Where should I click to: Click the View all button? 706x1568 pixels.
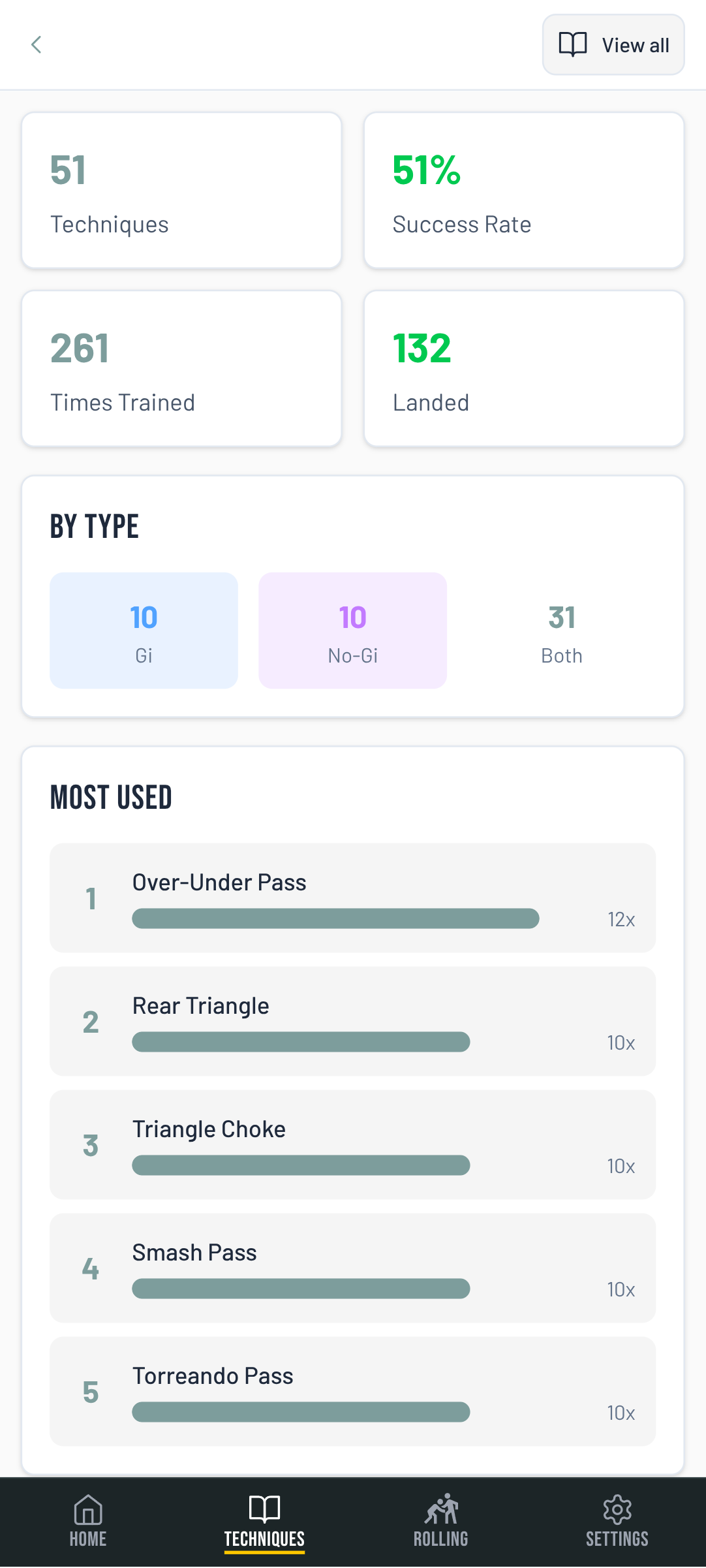click(x=612, y=44)
